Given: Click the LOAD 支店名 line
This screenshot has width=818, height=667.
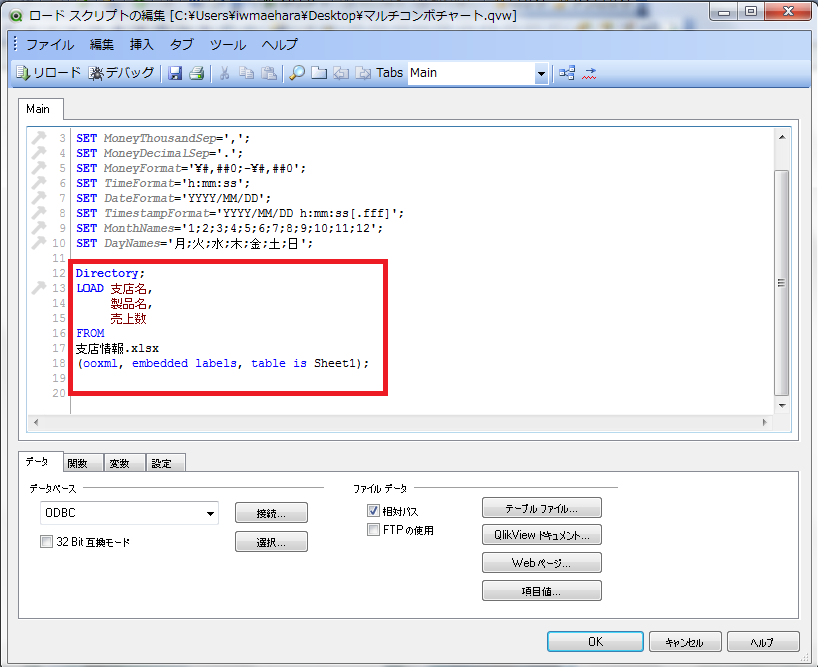Looking at the screenshot, I should [x=114, y=288].
